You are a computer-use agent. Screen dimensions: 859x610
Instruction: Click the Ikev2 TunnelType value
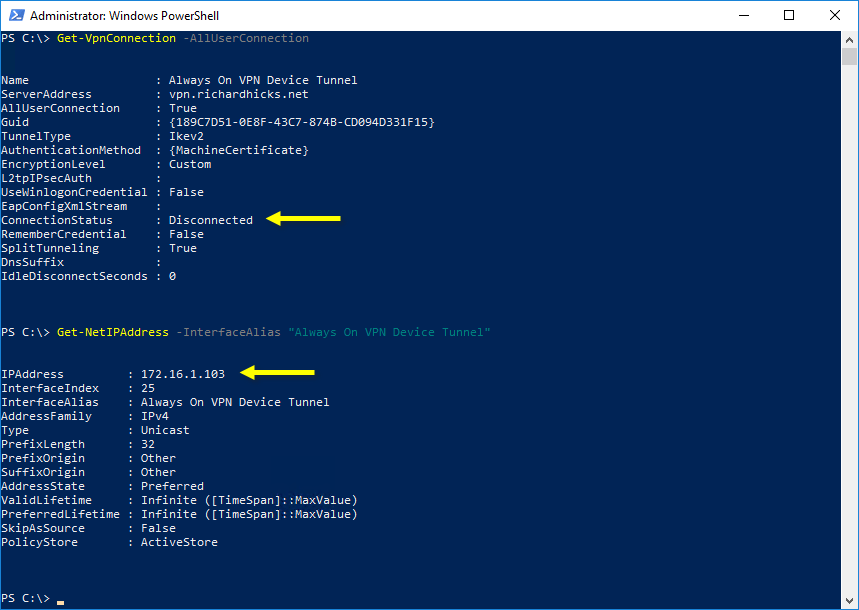pyautogui.click(x=186, y=136)
